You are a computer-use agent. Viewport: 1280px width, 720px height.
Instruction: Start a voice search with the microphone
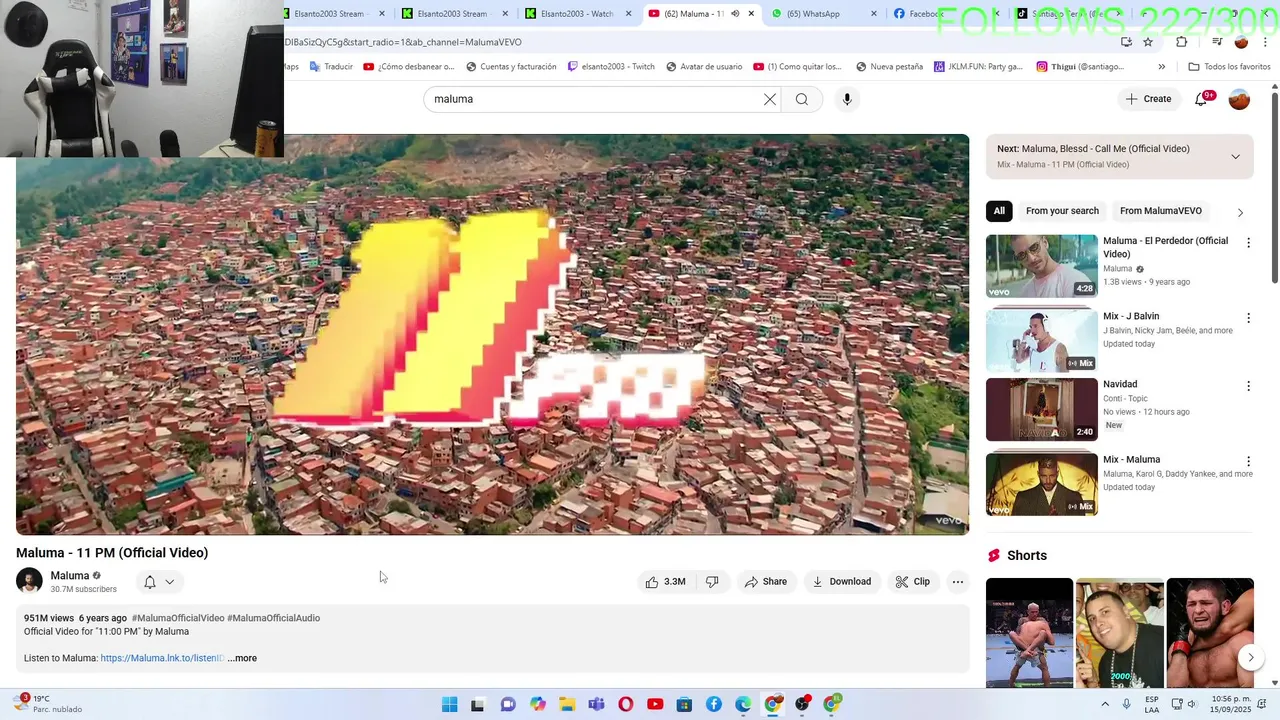(847, 99)
